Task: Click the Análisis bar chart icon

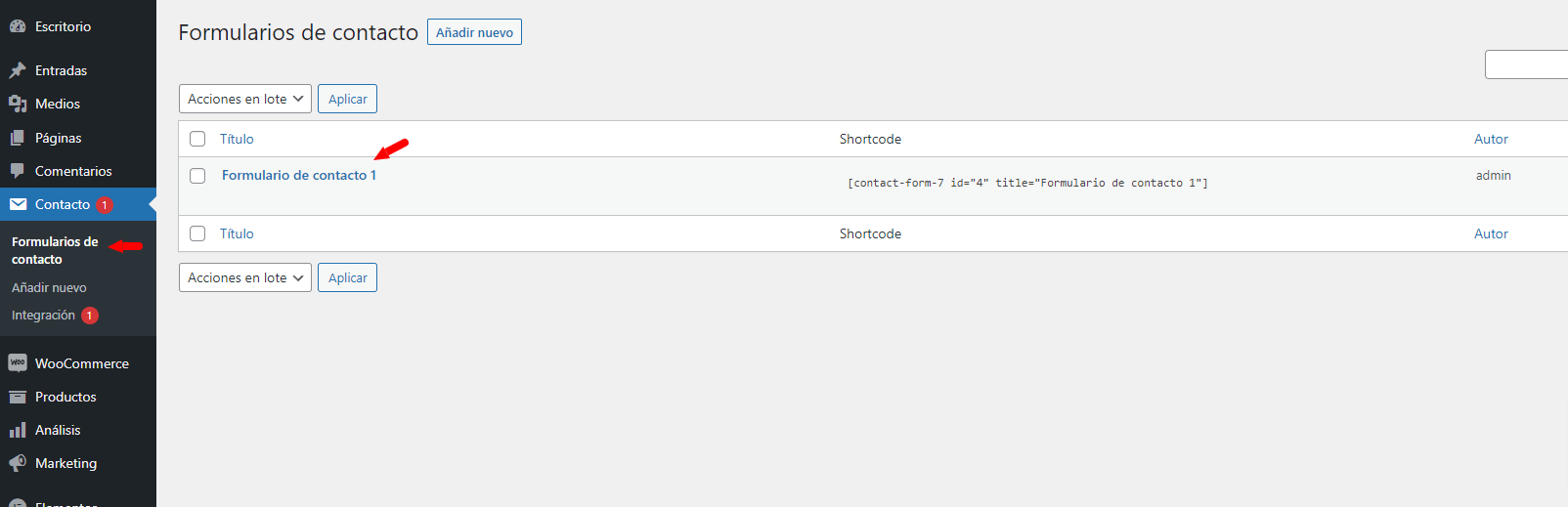Action: (18, 430)
